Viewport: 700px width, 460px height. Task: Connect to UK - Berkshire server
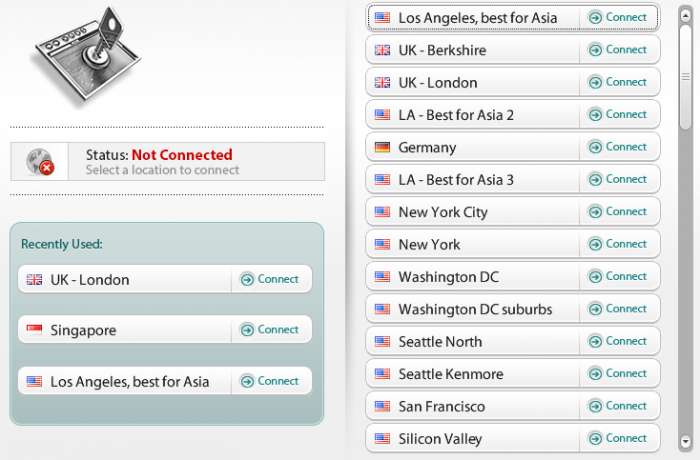tap(618, 50)
